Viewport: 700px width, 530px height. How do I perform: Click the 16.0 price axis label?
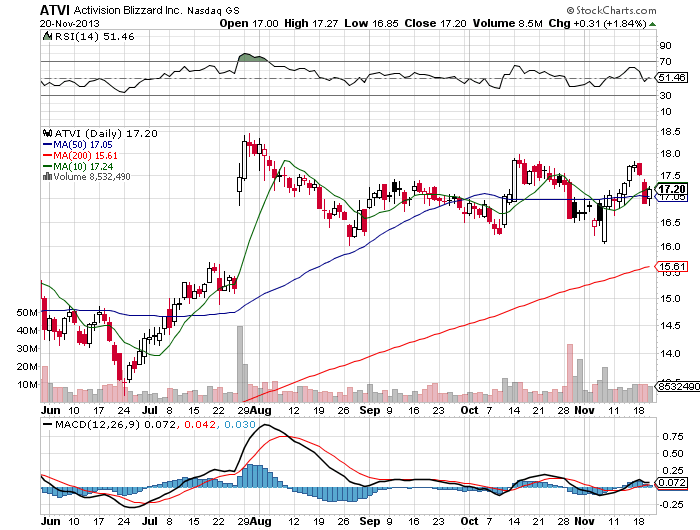point(670,246)
